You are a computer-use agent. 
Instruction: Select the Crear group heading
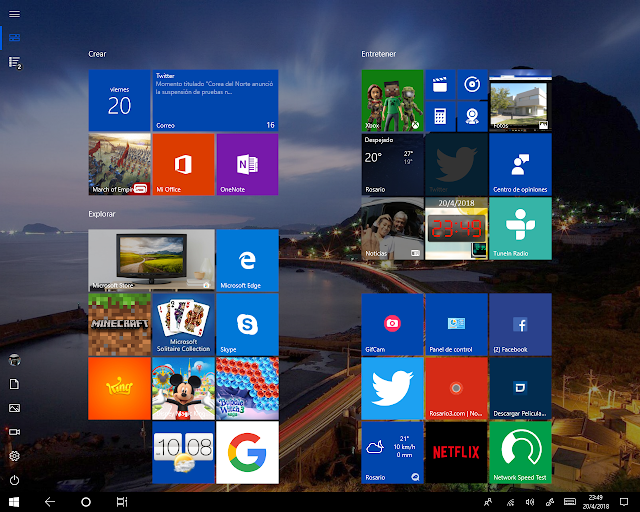[97, 54]
